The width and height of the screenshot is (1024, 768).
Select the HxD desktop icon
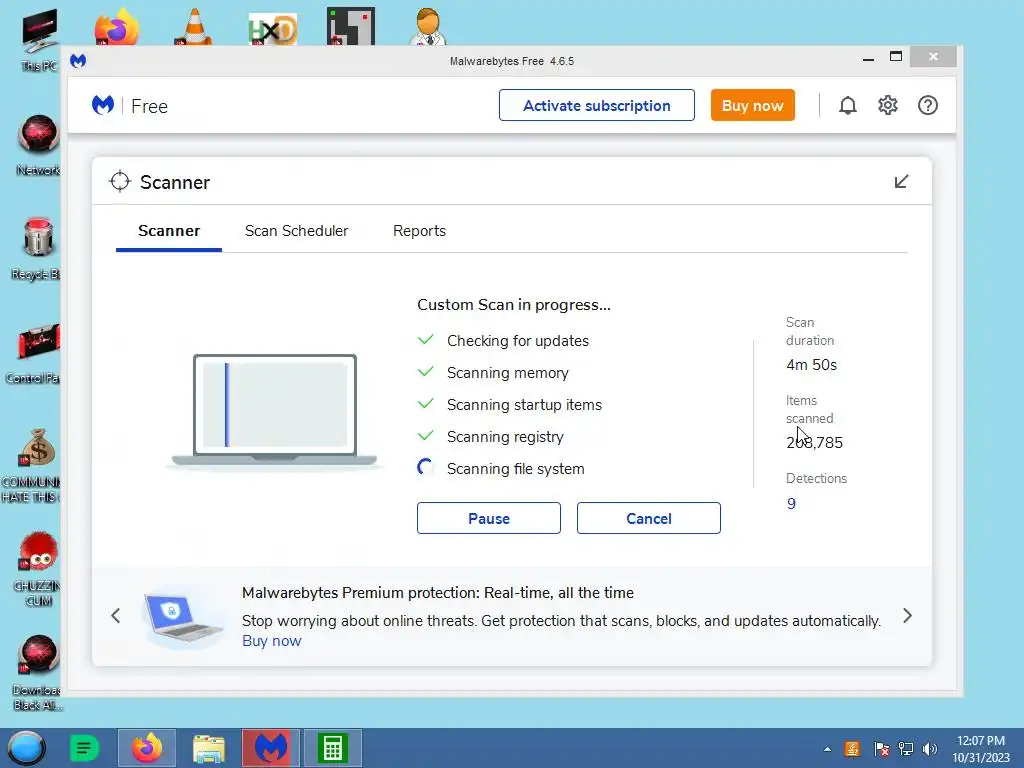click(x=272, y=29)
